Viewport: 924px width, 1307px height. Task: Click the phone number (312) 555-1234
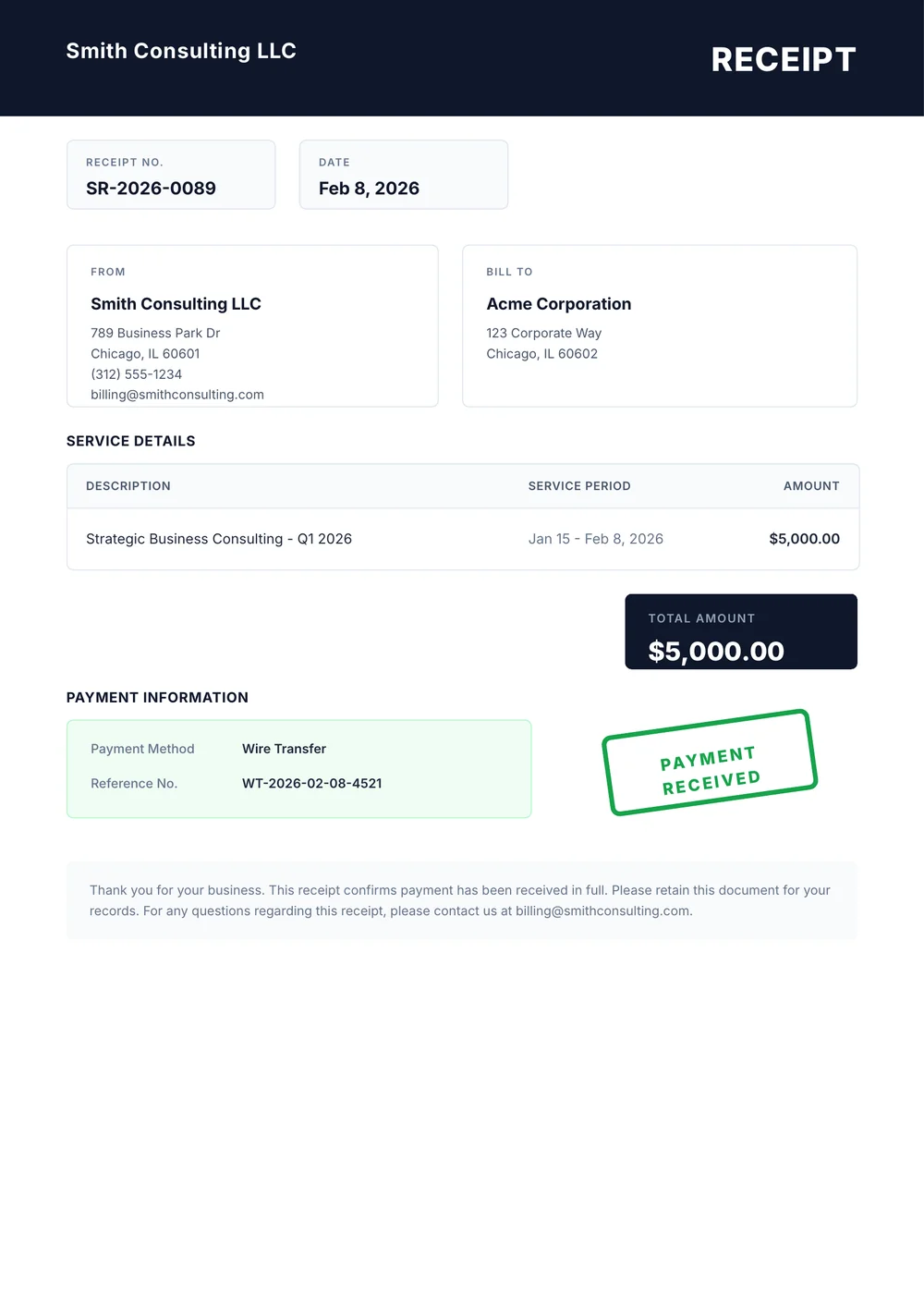coord(136,374)
